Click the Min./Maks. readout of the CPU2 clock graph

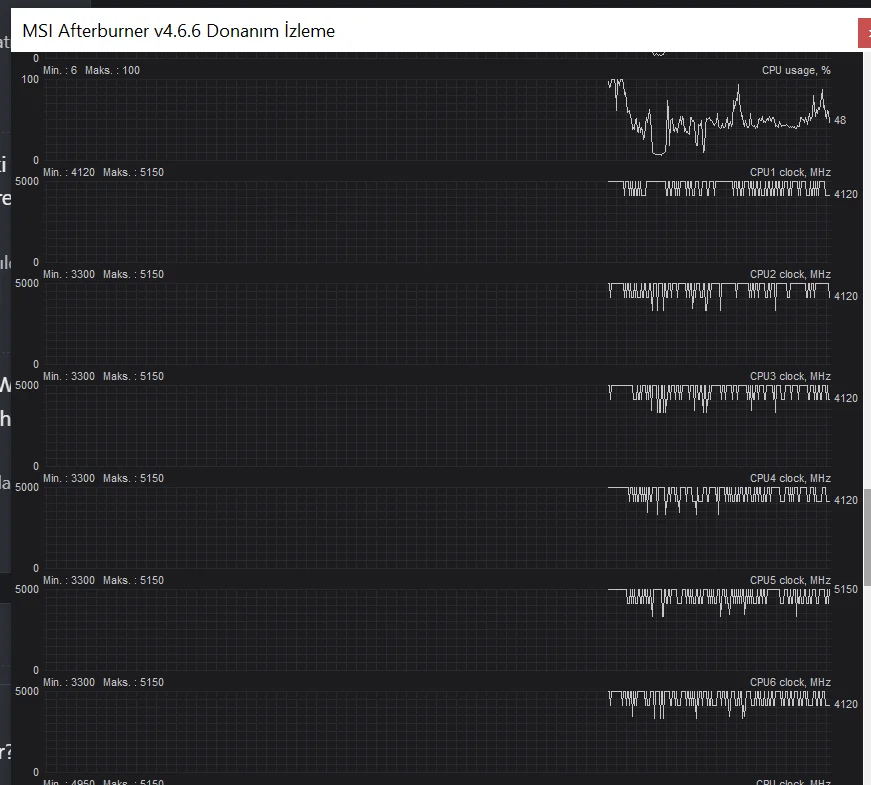(x=103, y=274)
